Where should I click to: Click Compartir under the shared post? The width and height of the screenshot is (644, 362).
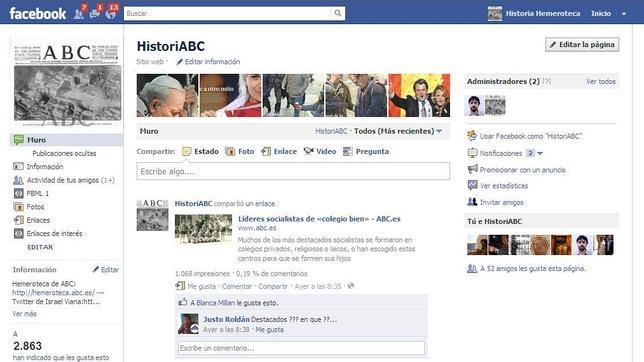click(x=273, y=286)
